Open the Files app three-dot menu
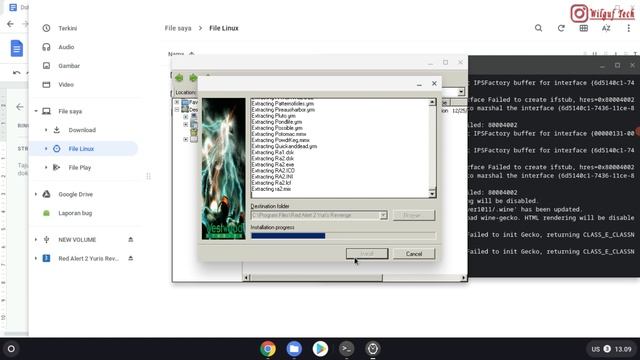 (x=629, y=28)
